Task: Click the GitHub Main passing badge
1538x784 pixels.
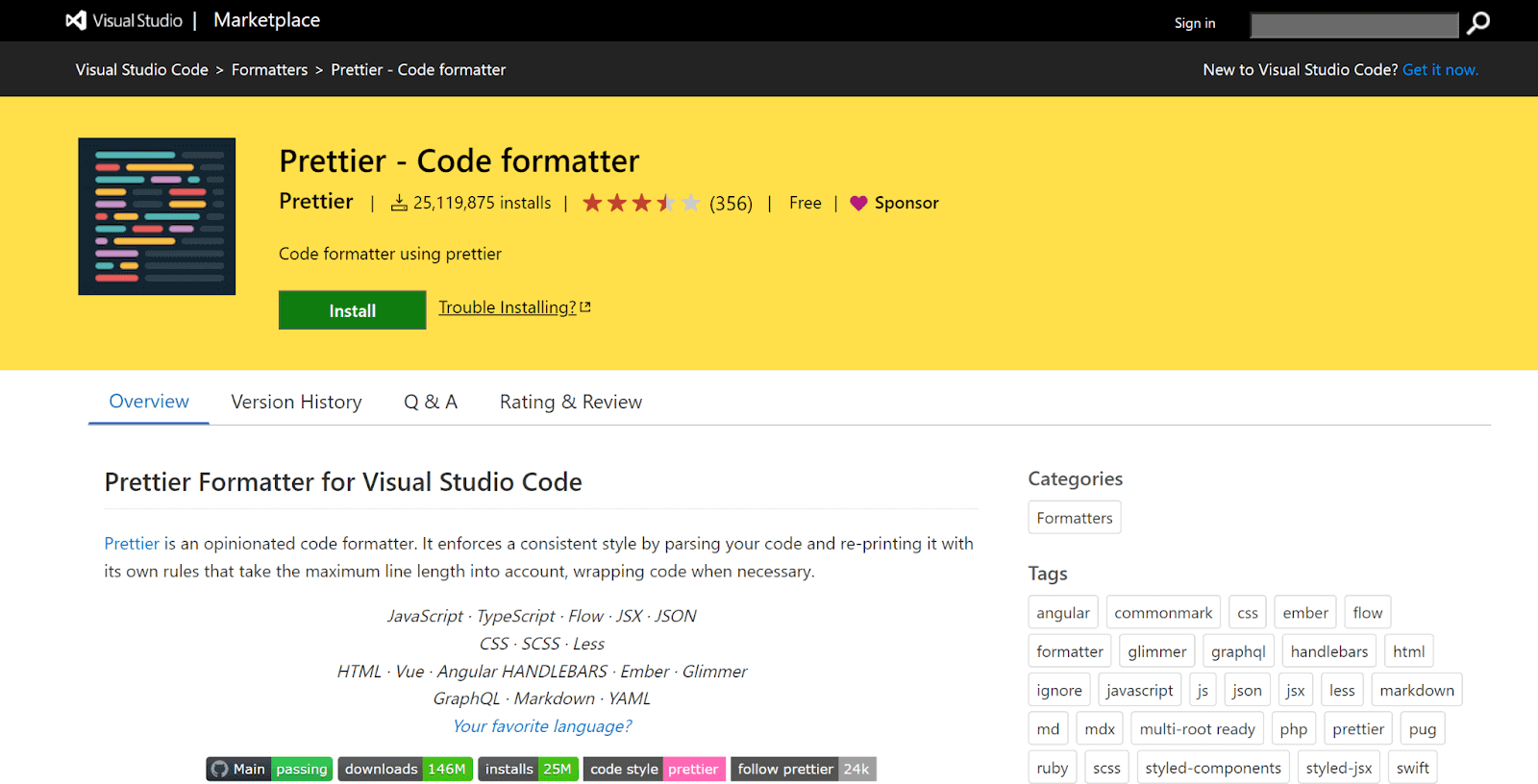Action: (269, 769)
